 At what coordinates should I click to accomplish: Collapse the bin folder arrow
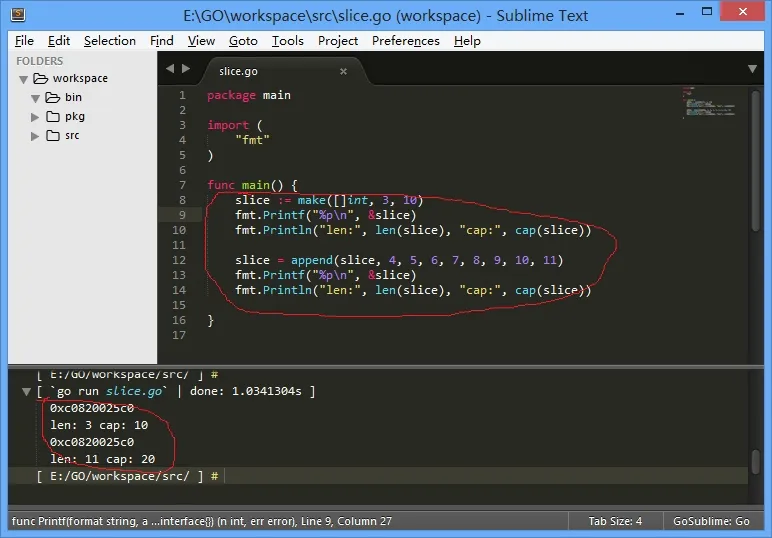point(35,98)
